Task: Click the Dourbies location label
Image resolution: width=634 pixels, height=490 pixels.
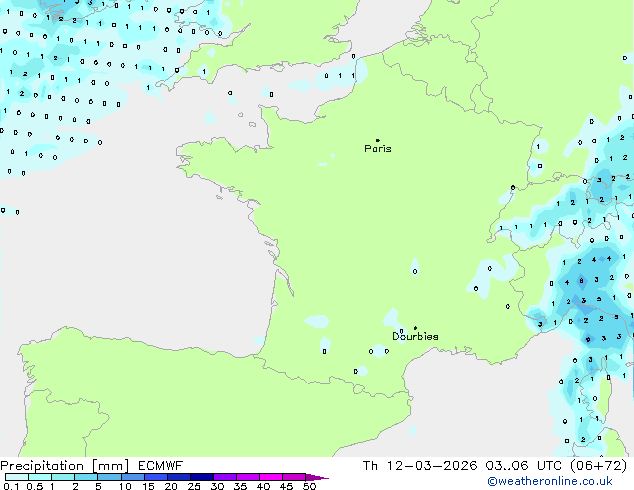Action: point(415,336)
